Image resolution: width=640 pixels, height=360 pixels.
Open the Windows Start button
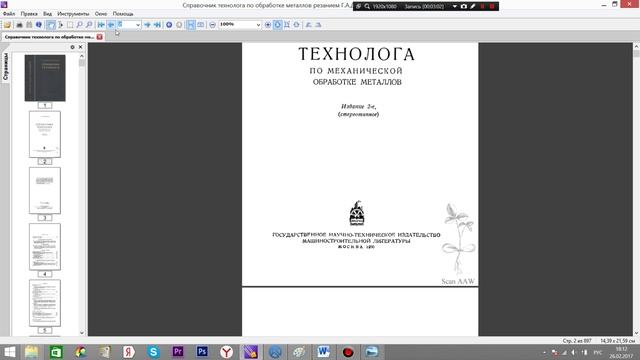click(x=9, y=352)
